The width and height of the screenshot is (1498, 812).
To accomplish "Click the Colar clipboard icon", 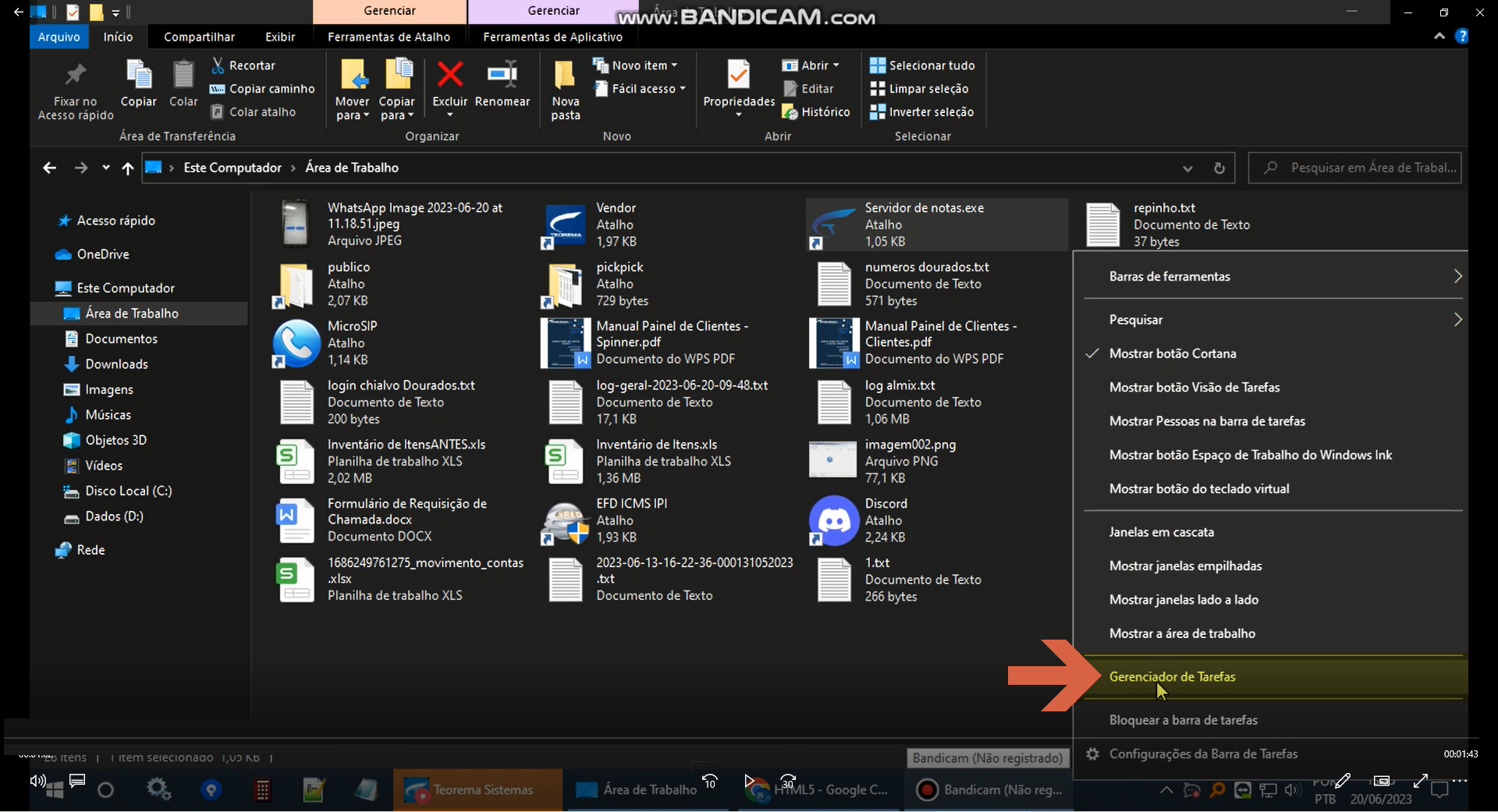I will (183, 75).
